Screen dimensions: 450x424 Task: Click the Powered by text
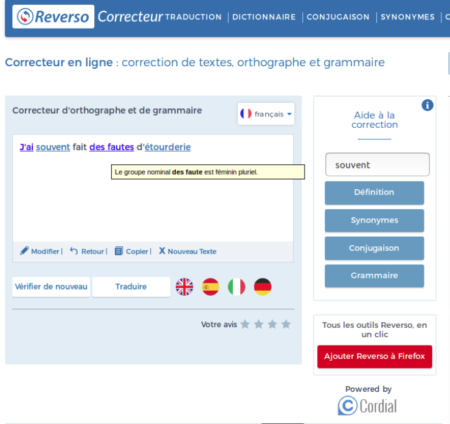coord(368,389)
